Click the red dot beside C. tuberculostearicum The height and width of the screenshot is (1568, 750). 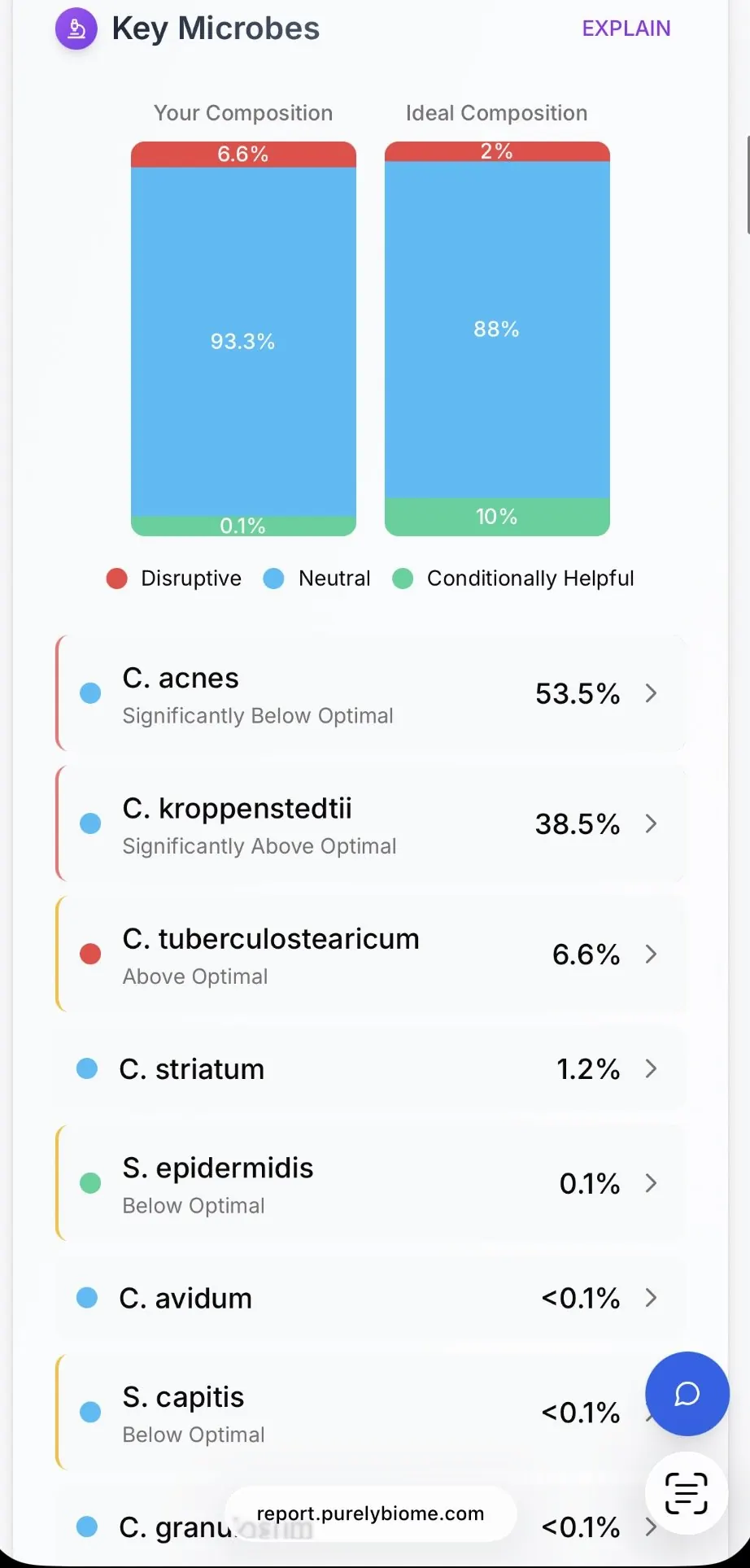point(90,954)
